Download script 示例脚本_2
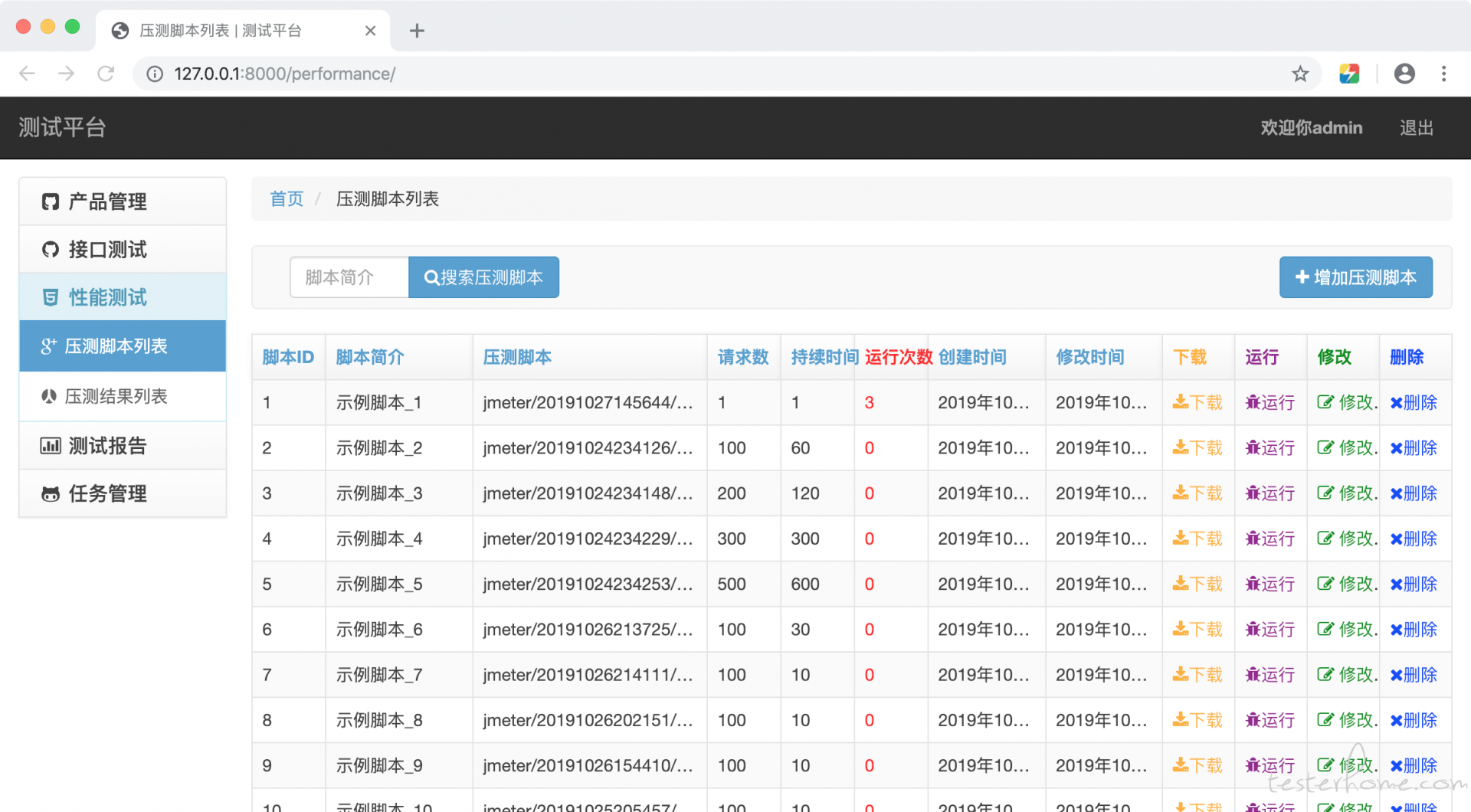The width and height of the screenshot is (1471, 812). click(1197, 448)
